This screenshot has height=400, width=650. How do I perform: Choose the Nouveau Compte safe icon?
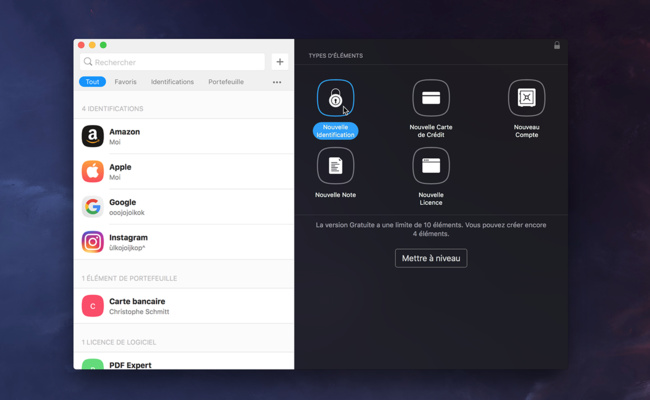[x=526, y=98]
